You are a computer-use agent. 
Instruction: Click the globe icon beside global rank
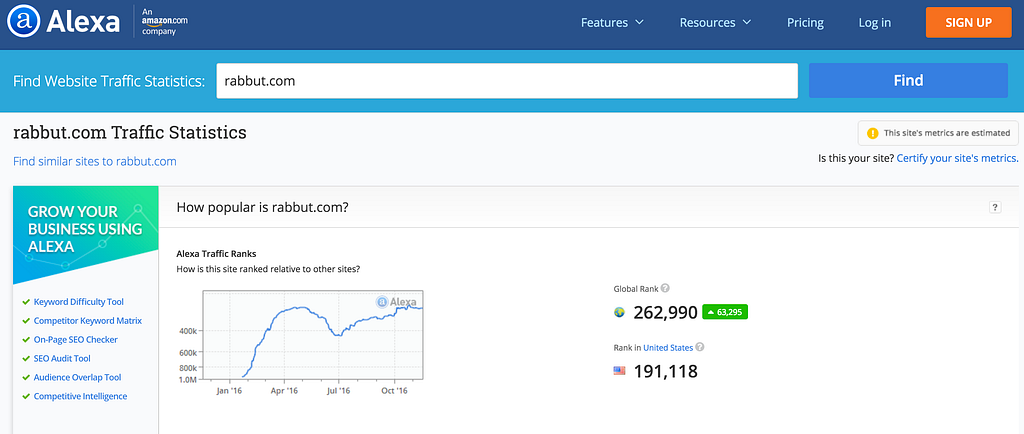pos(619,313)
